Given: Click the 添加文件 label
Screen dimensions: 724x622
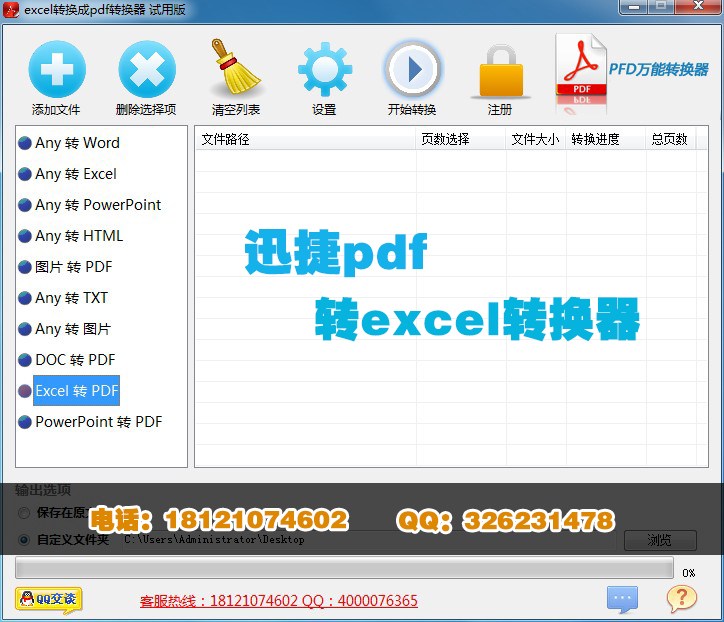Looking at the screenshot, I should [x=56, y=110].
